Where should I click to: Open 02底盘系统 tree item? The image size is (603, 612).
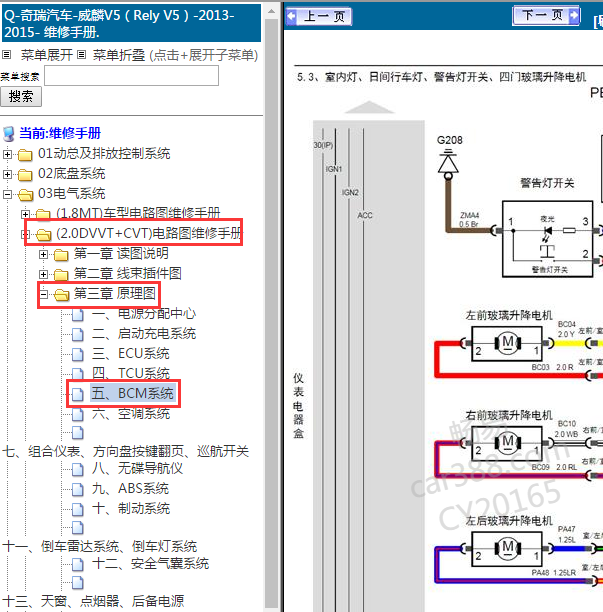tap(72, 174)
